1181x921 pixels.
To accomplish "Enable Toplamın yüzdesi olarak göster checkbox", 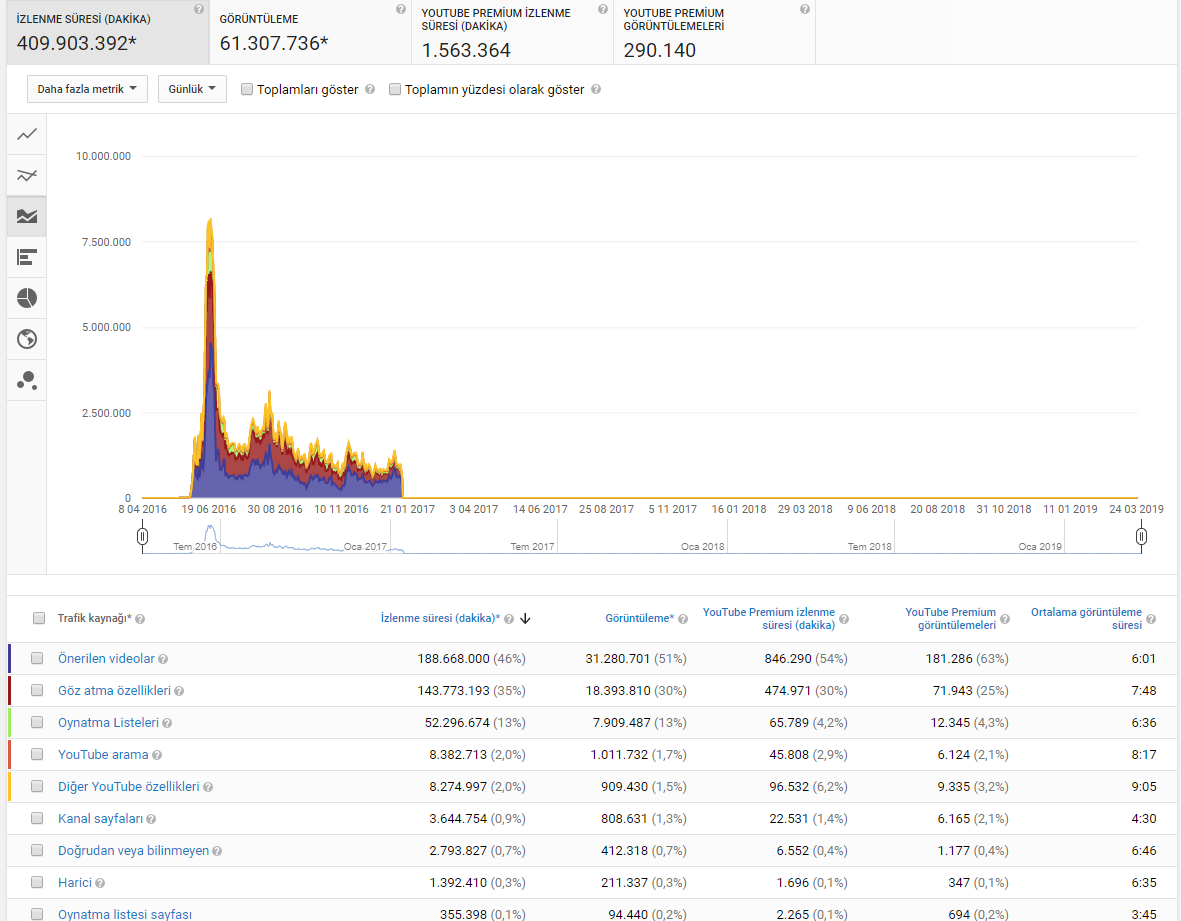I will click(395, 89).
